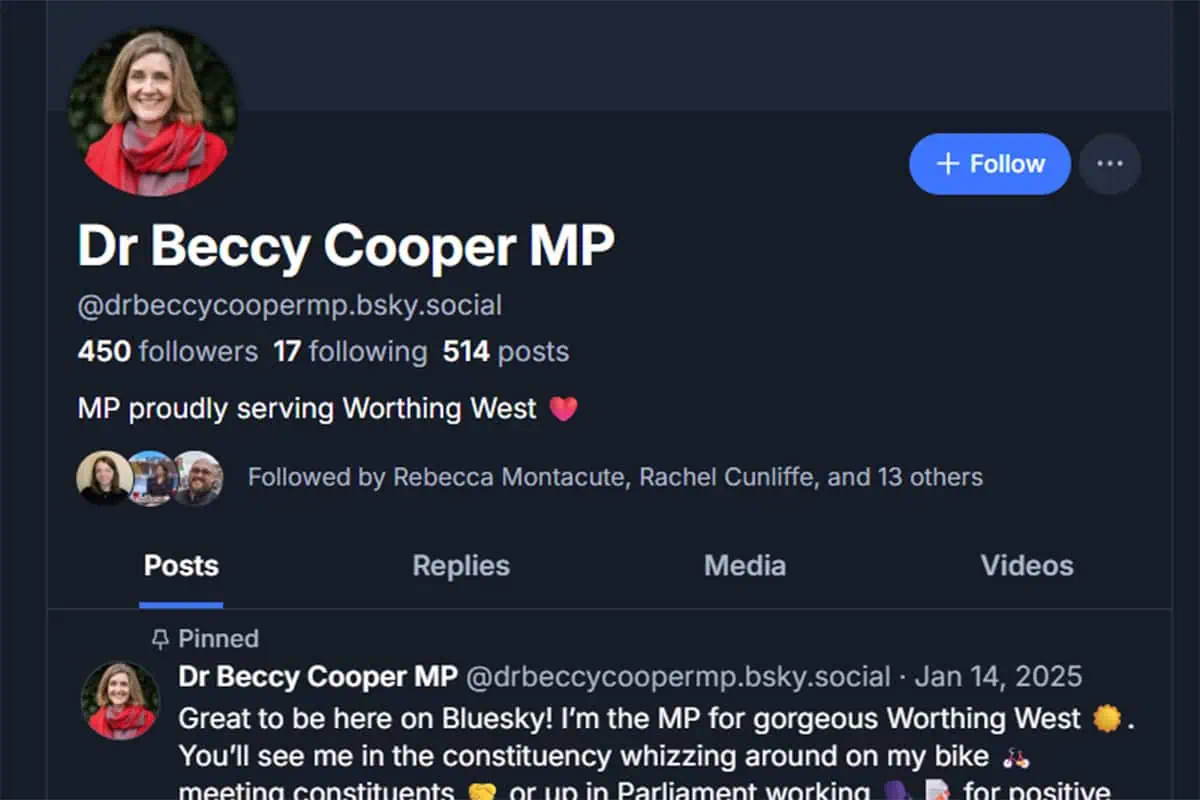Open Dr Beccy Cooper's large profile avatar
1200x800 pixels.
(x=153, y=112)
